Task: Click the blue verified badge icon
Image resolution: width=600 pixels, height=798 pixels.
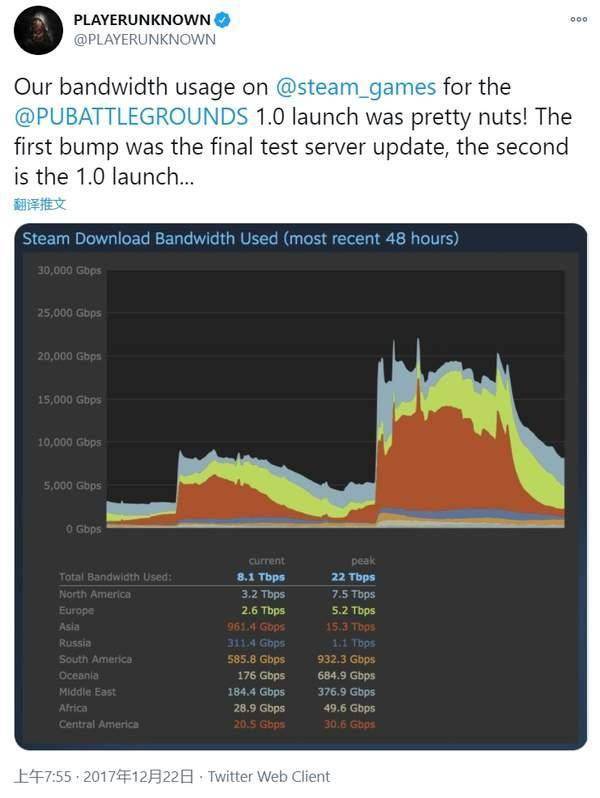Action: coord(226,19)
